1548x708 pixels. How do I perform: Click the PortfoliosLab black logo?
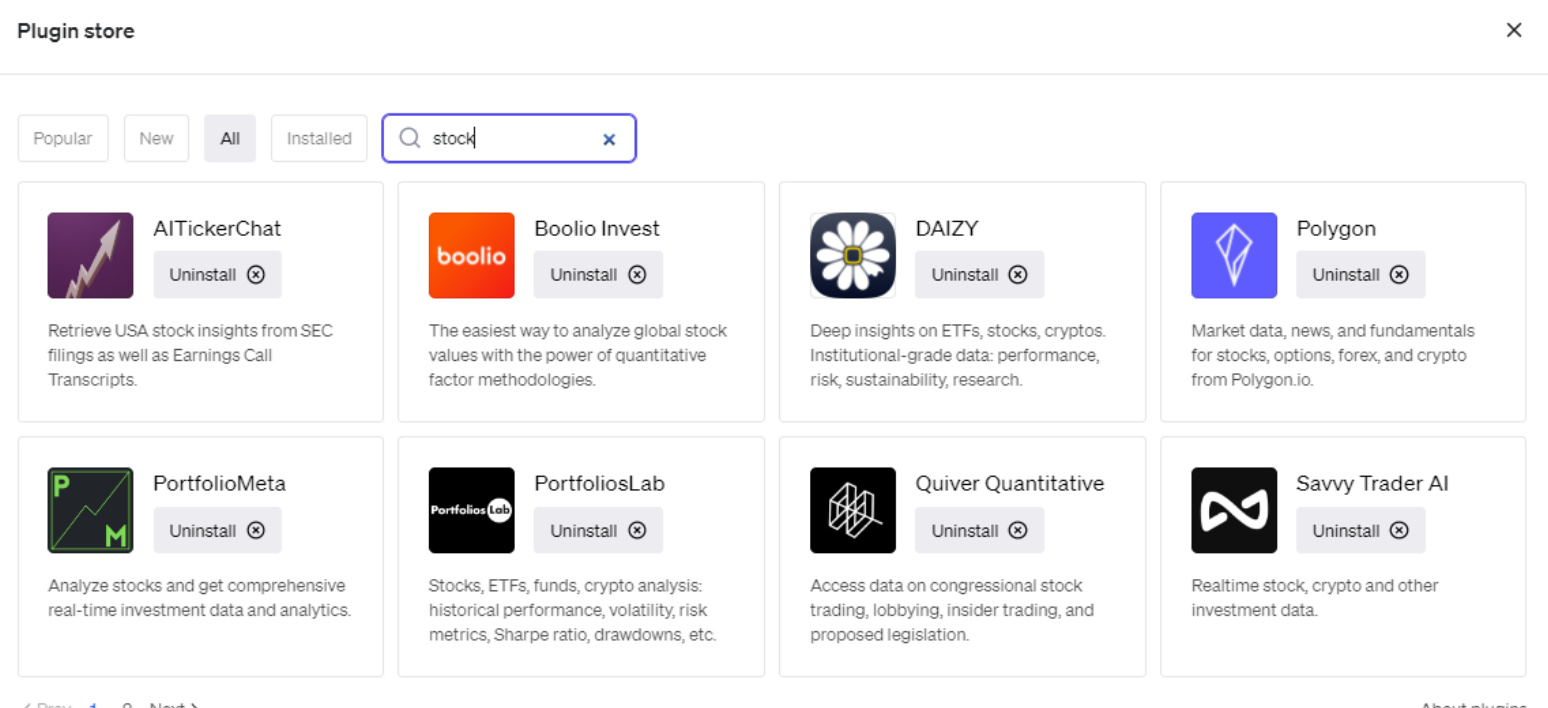tap(471, 510)
